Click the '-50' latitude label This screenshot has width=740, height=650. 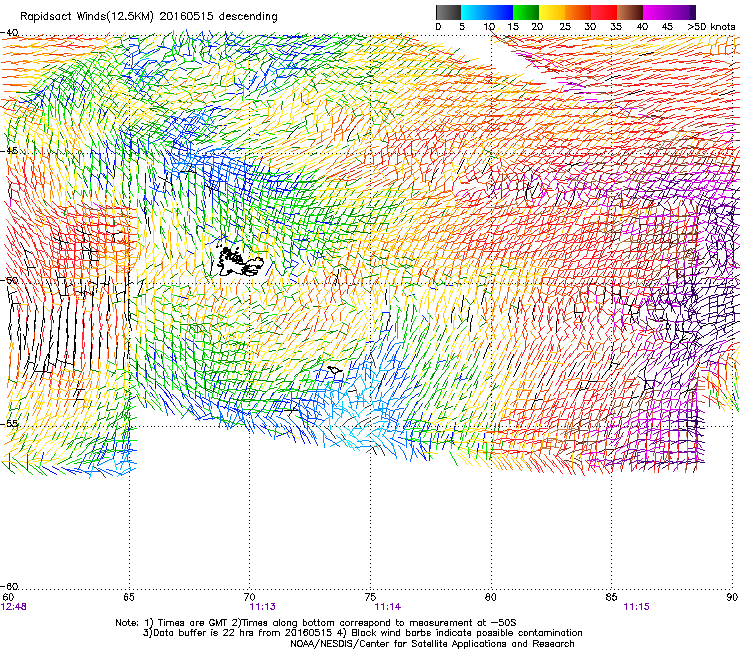tap(9, 280)
